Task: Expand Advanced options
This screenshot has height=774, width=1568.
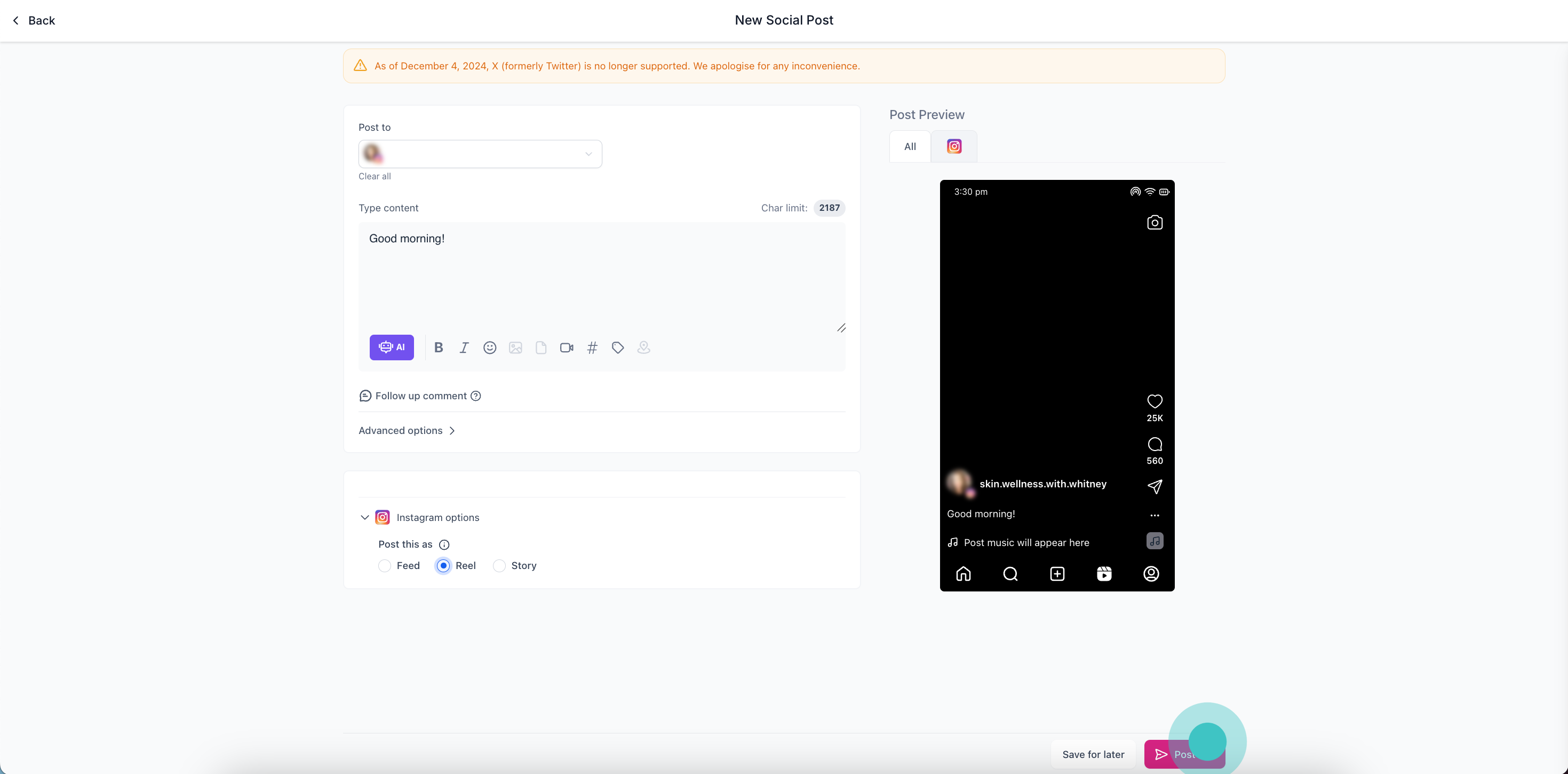Action: tap(407, 431)
